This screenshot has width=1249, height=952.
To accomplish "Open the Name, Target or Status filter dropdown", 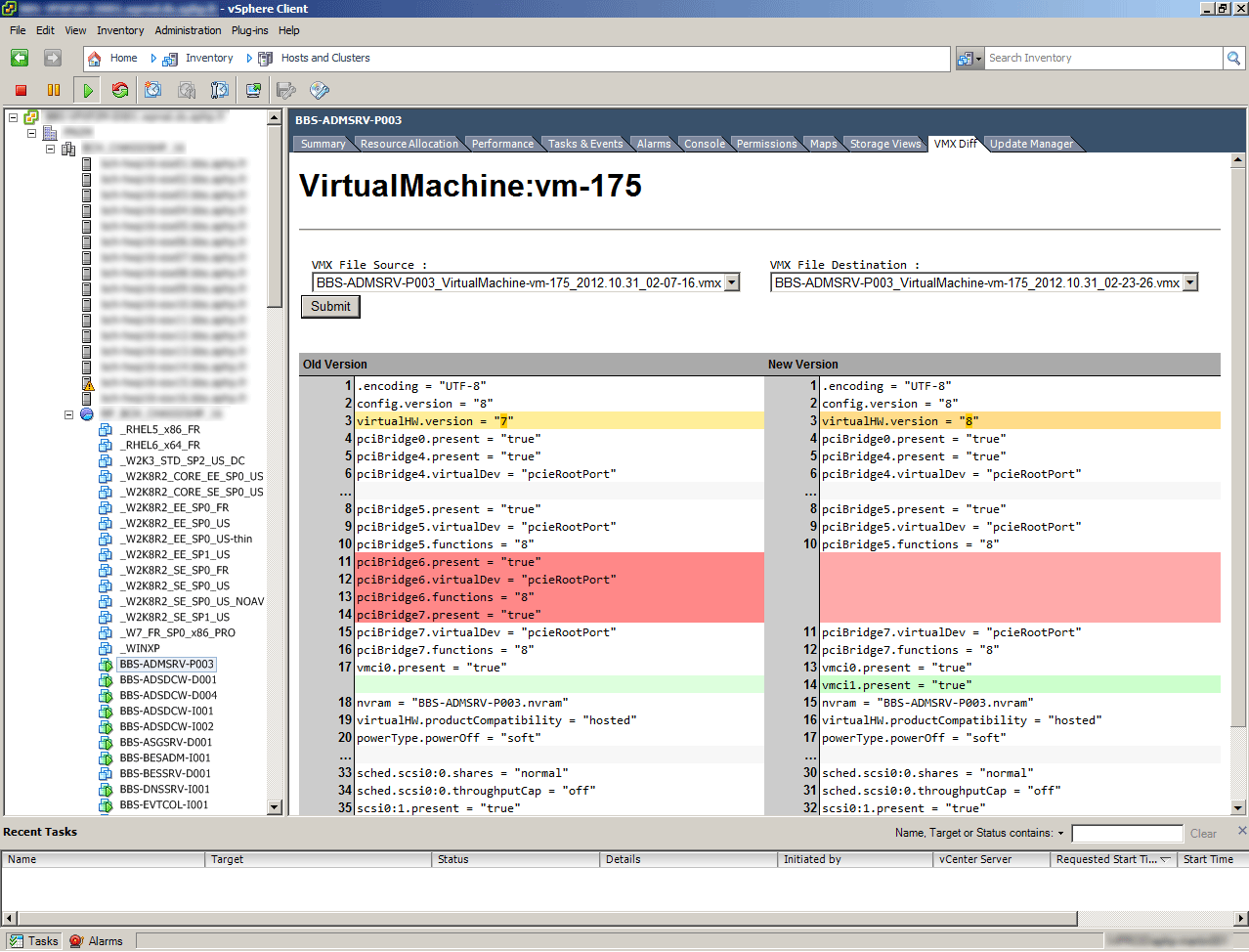I will tap(1060, 834).
